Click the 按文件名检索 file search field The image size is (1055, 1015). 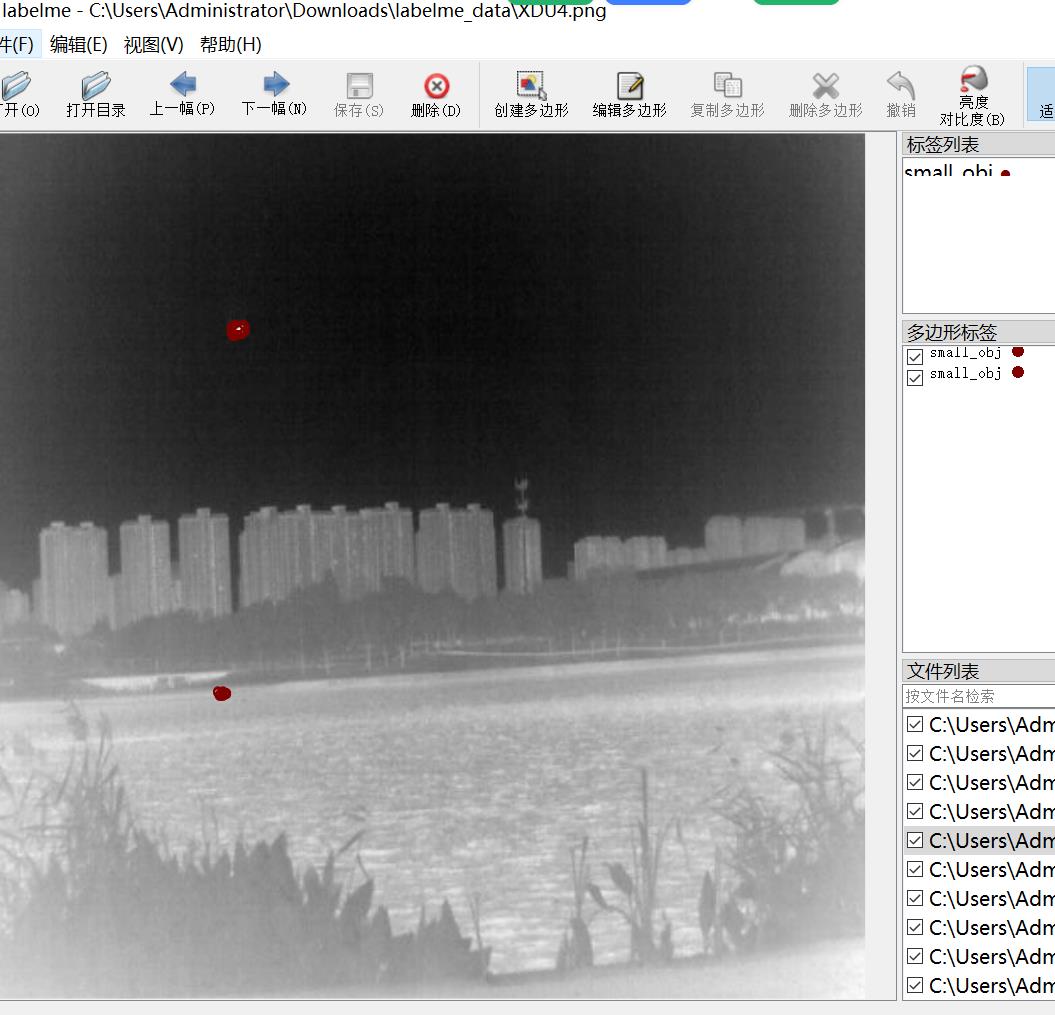[978, 696]
